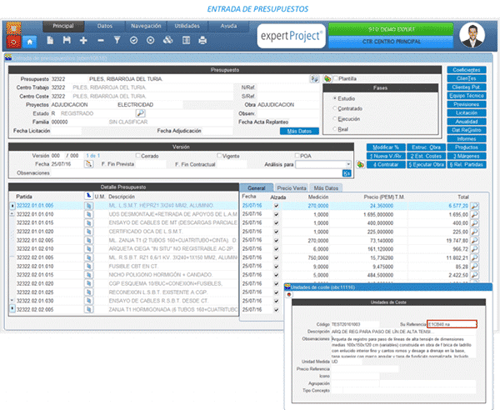Select the Real phase radio button

[x=335, y=129]
